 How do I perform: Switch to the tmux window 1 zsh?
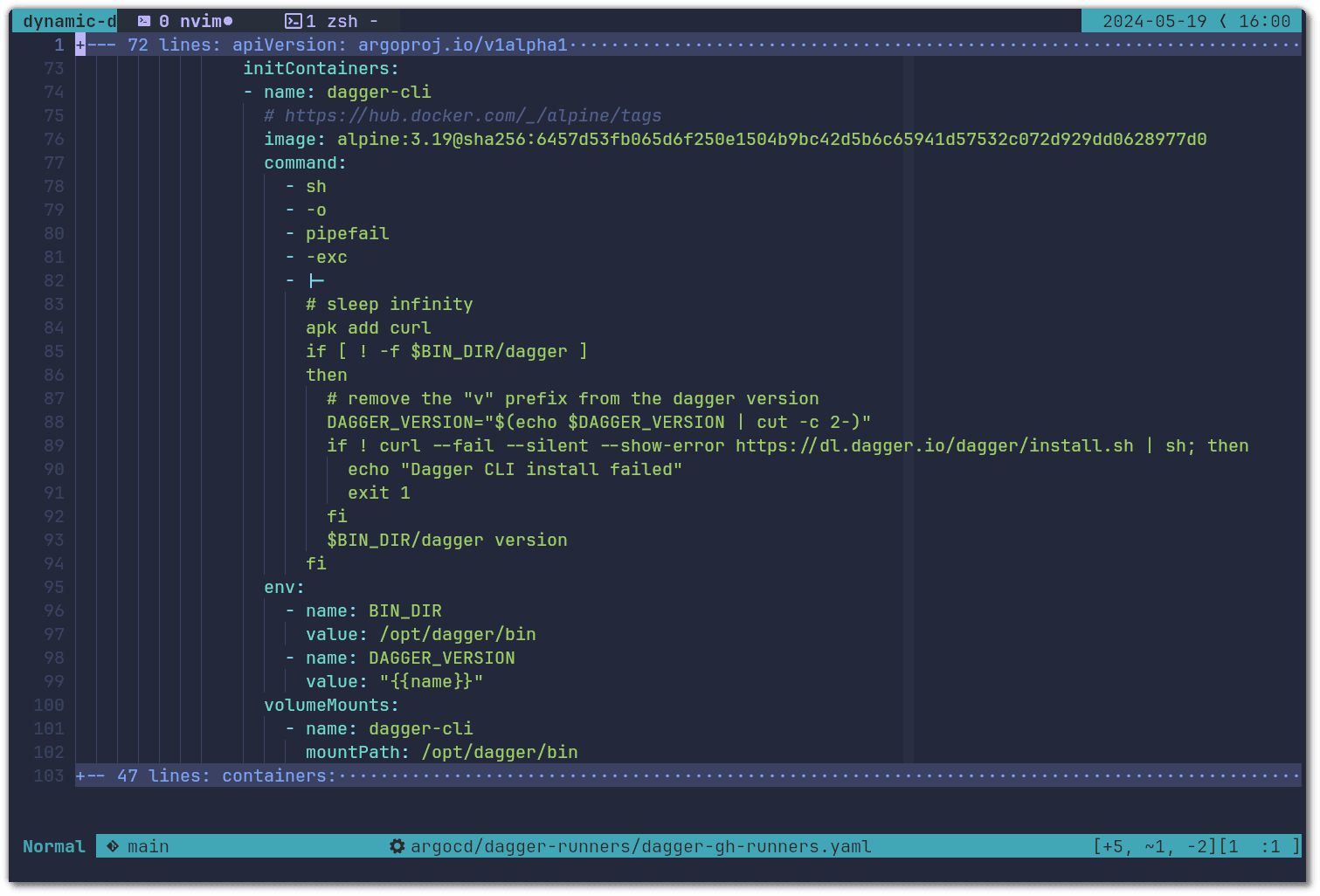(x=332, y=21)
